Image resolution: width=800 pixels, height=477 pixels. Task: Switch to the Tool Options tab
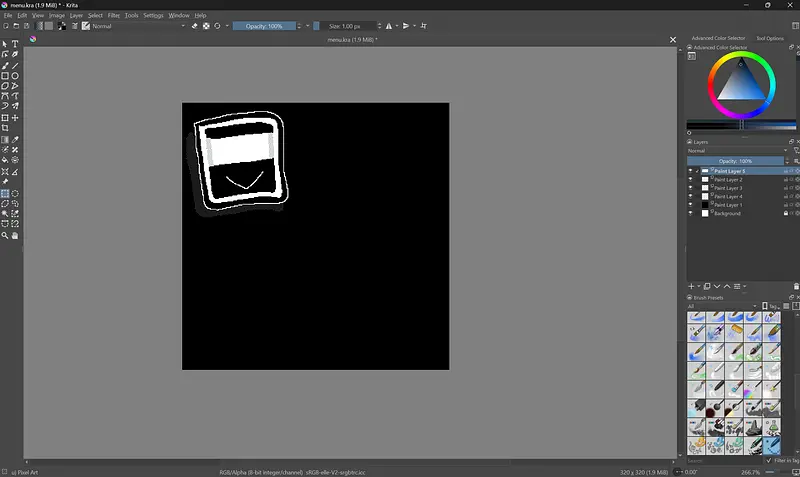click(x=770, y=38)
